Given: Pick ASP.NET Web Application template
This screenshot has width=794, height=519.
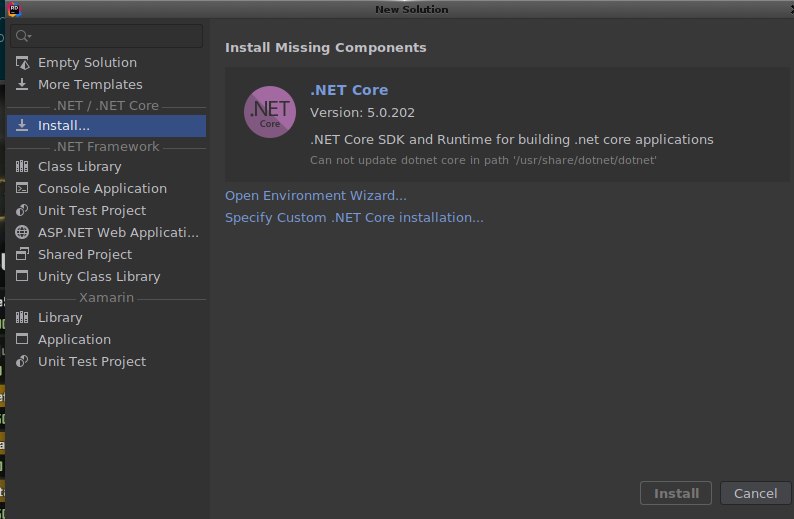Looking at the screenshot, I should coord(106,232).
